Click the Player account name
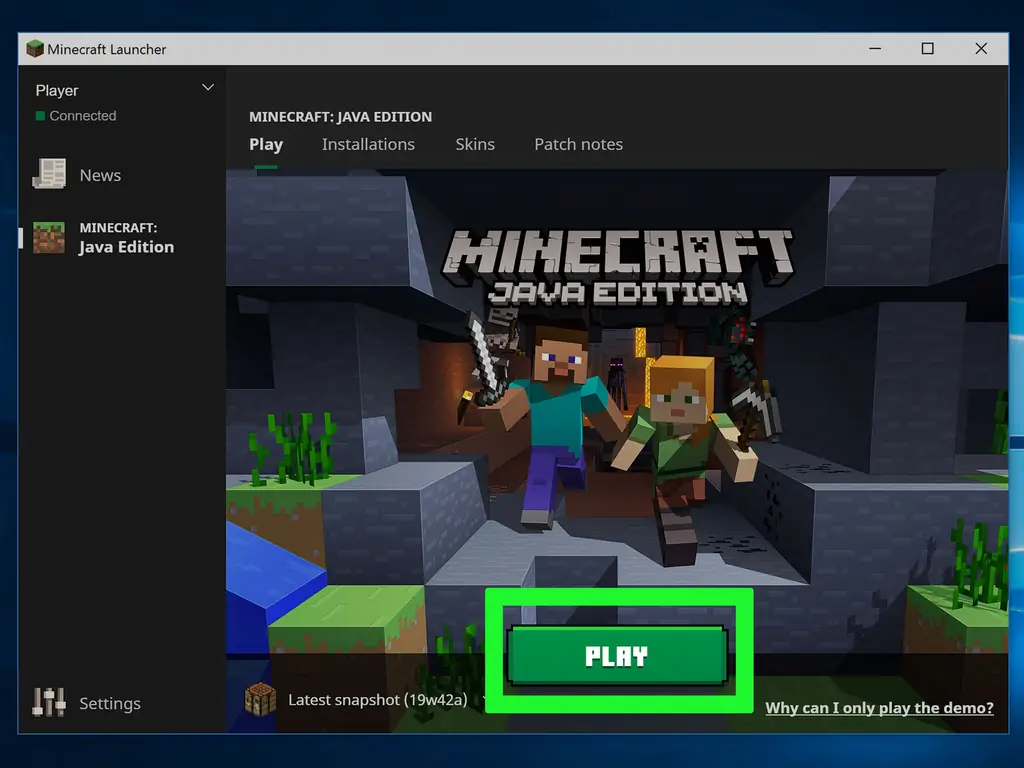 point(57,90)
